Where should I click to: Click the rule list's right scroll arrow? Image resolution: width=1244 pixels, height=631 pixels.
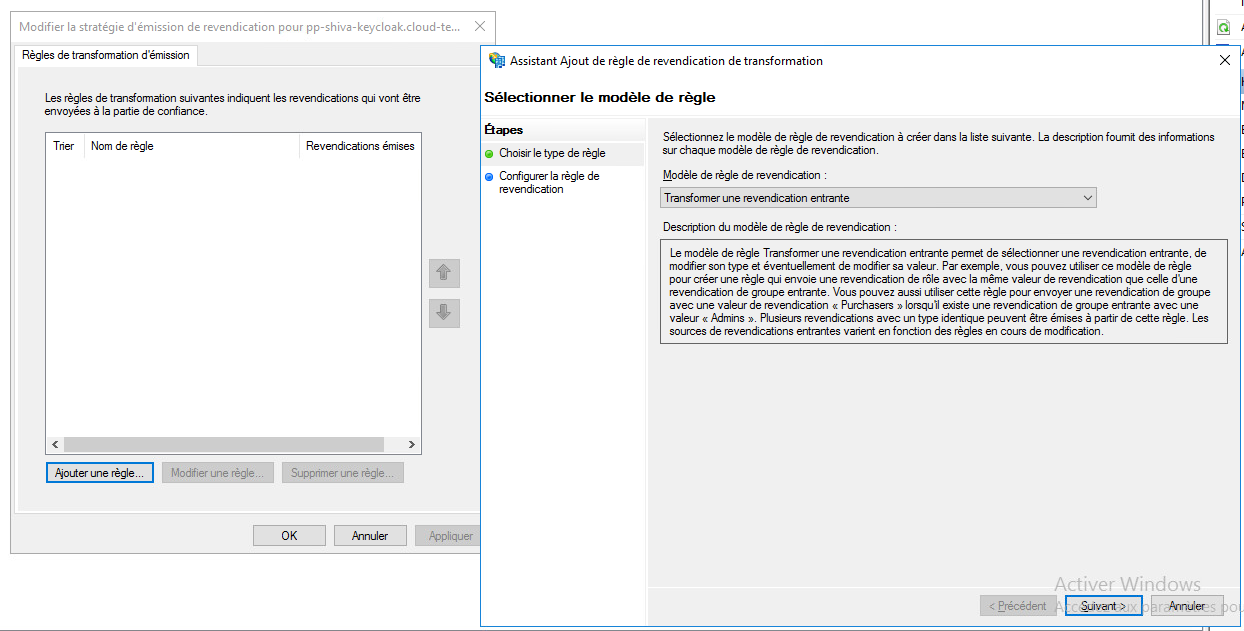coord(412,445)
